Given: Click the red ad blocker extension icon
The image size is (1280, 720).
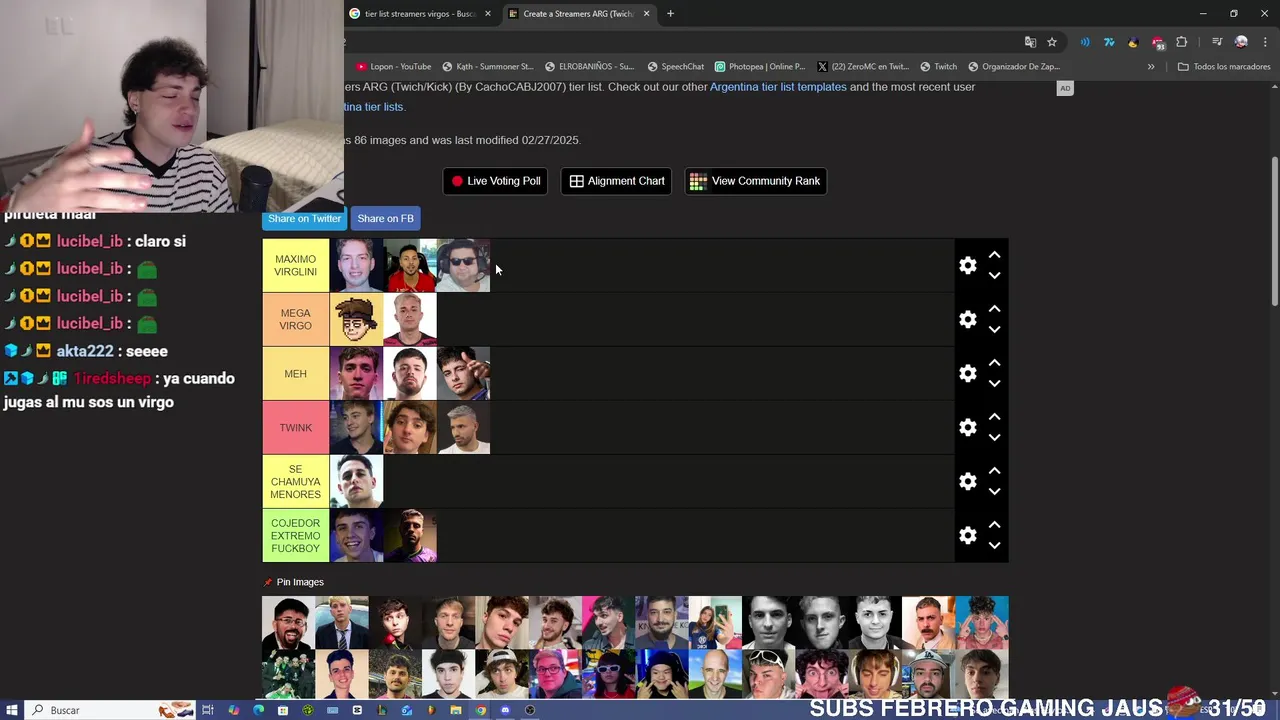Looking at the screenshot, I should point(1158,42).
